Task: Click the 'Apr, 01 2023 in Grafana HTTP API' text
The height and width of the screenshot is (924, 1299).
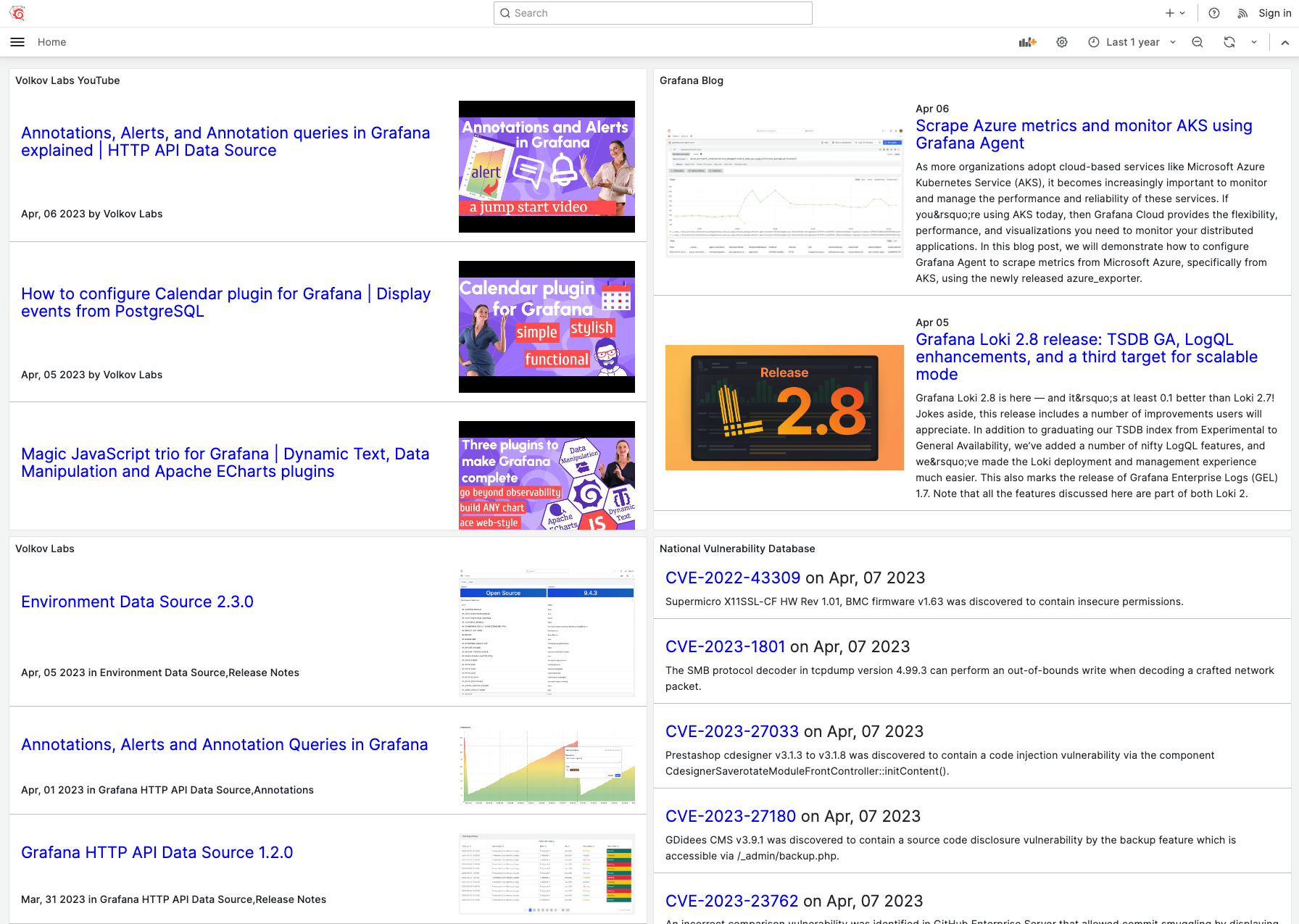Action: pyautogui.click(x=167, y=790)
